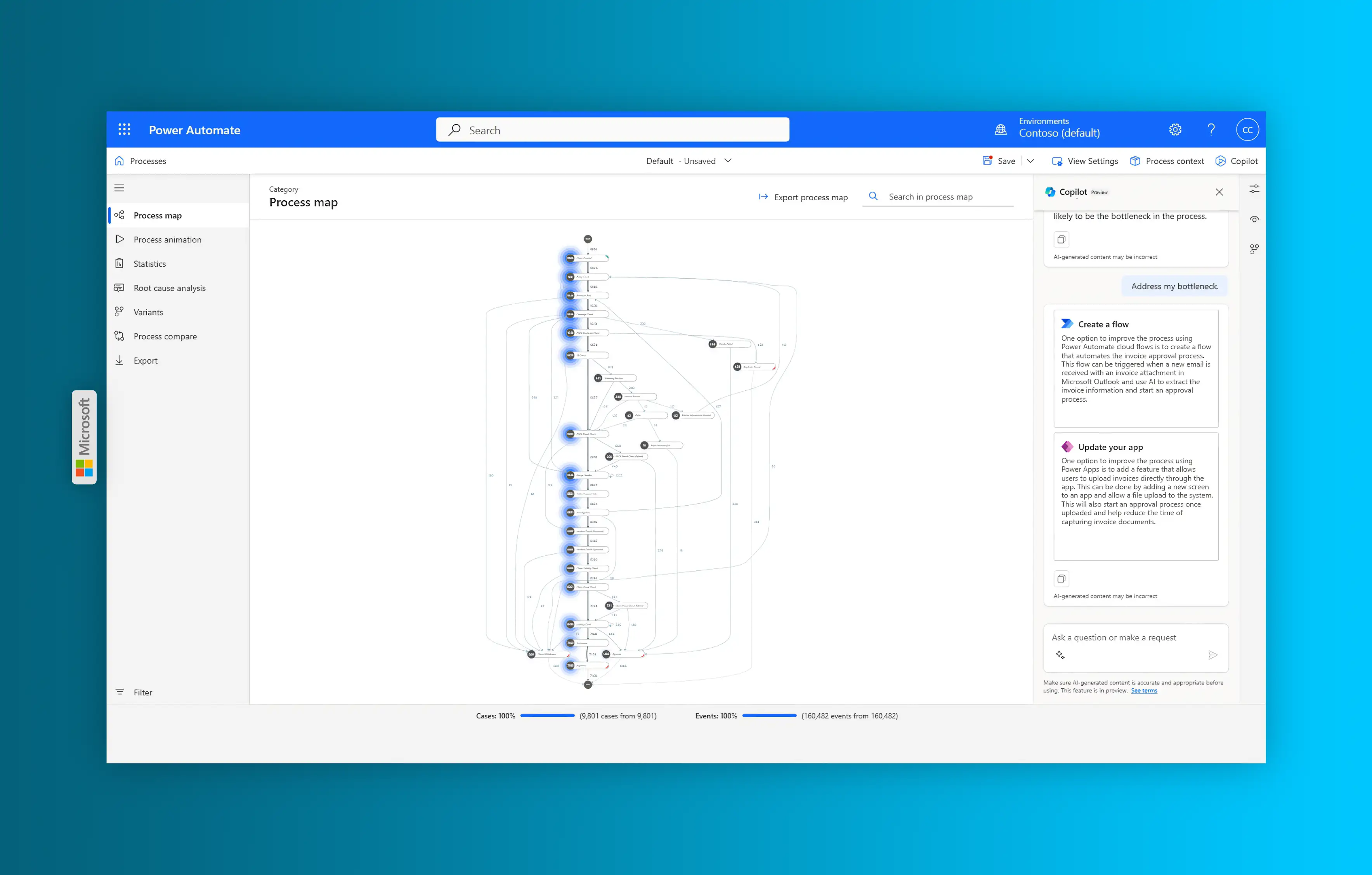Viewport: 1372px width, 875px height.
Task: Open Process context from the top bar
Action: click(1167, 161)
